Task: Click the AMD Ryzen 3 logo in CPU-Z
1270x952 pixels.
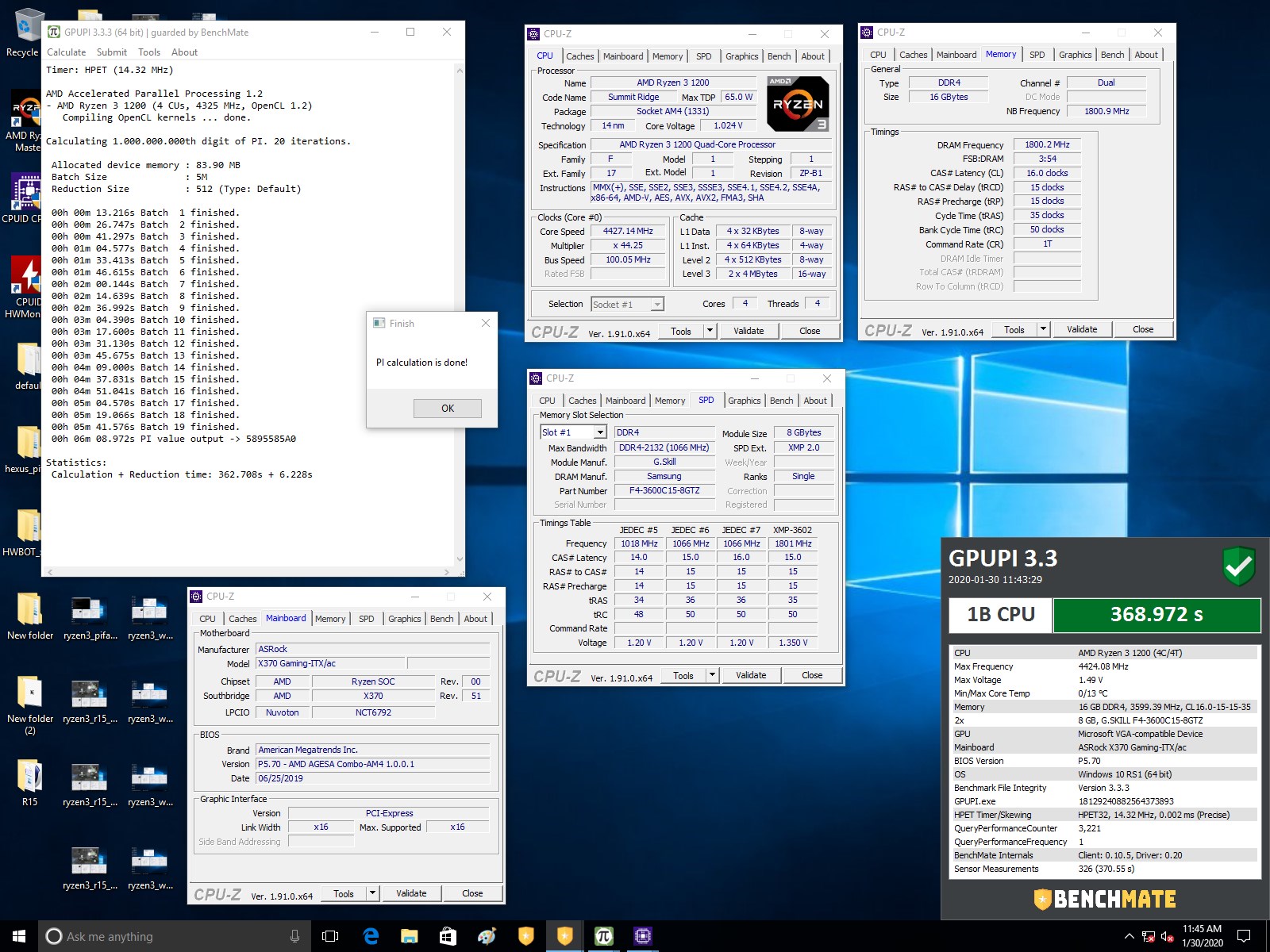Action: coord(799,103)
